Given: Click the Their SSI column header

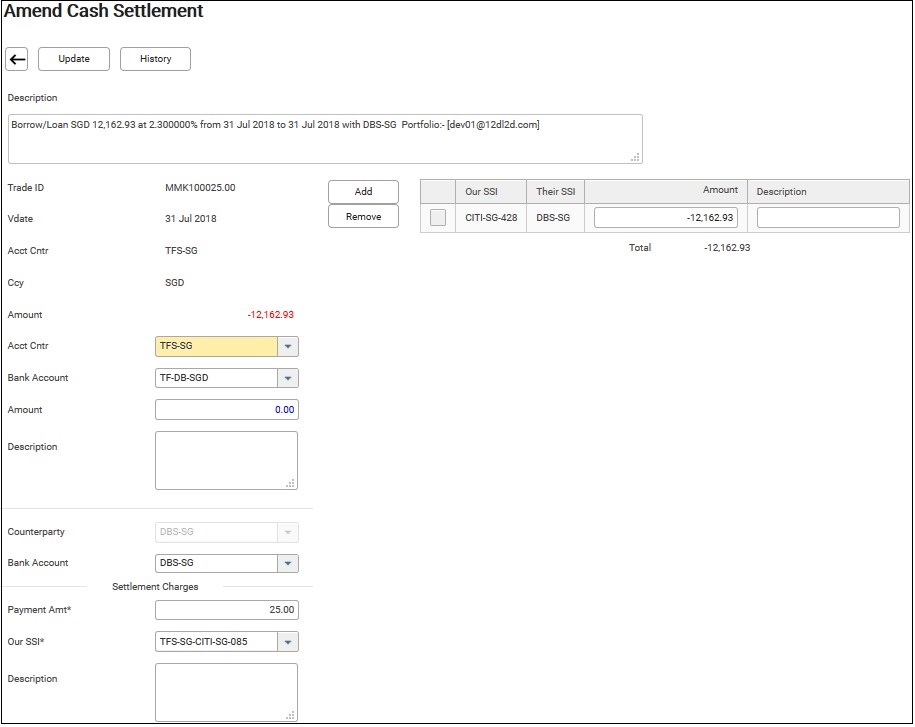Looking at the screenshot, I should pyautogui.click(x=555, y=191).
